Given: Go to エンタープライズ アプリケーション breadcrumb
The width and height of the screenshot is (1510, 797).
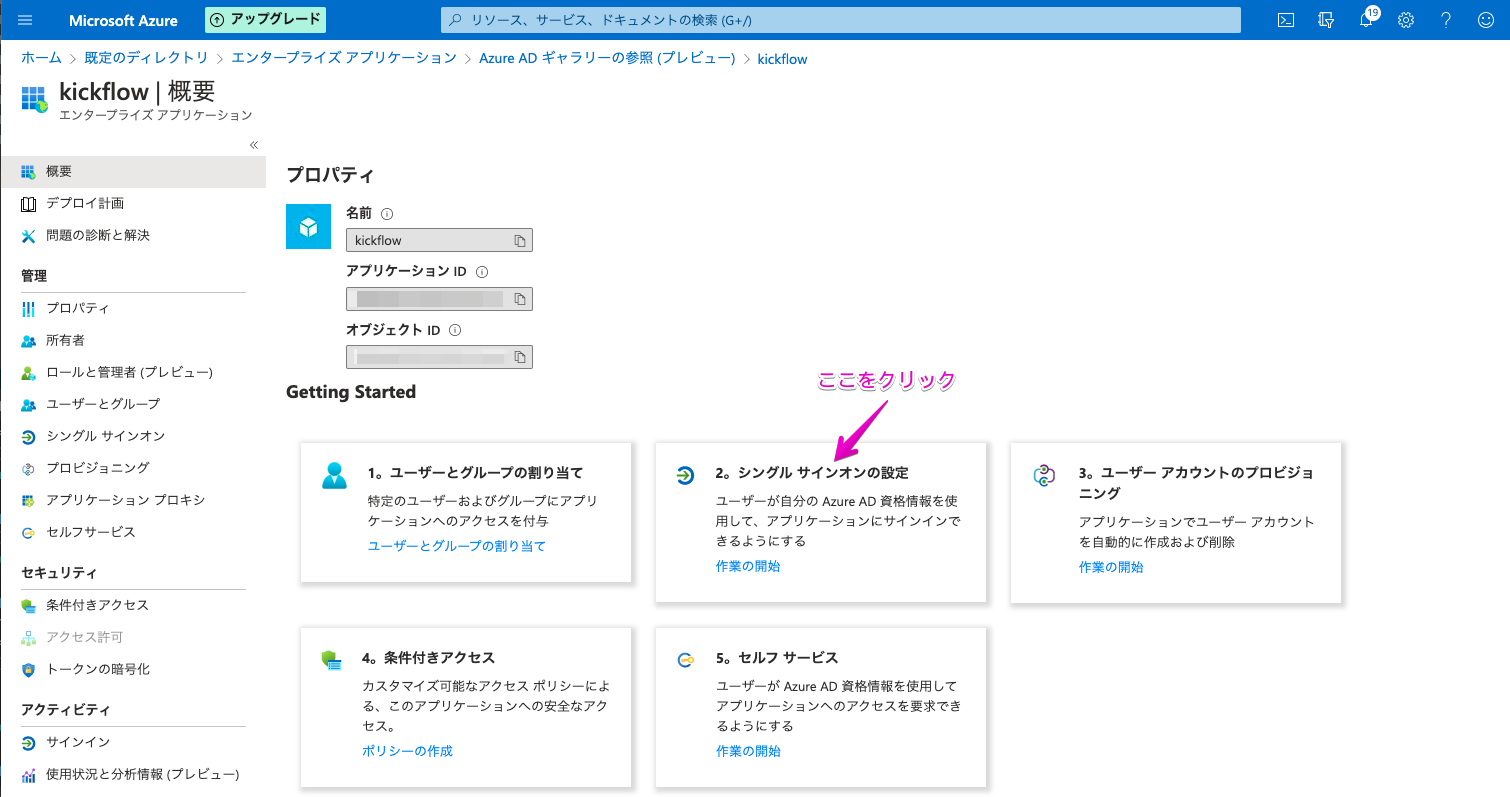Looking at the screenshot, I should coord(344,59).
